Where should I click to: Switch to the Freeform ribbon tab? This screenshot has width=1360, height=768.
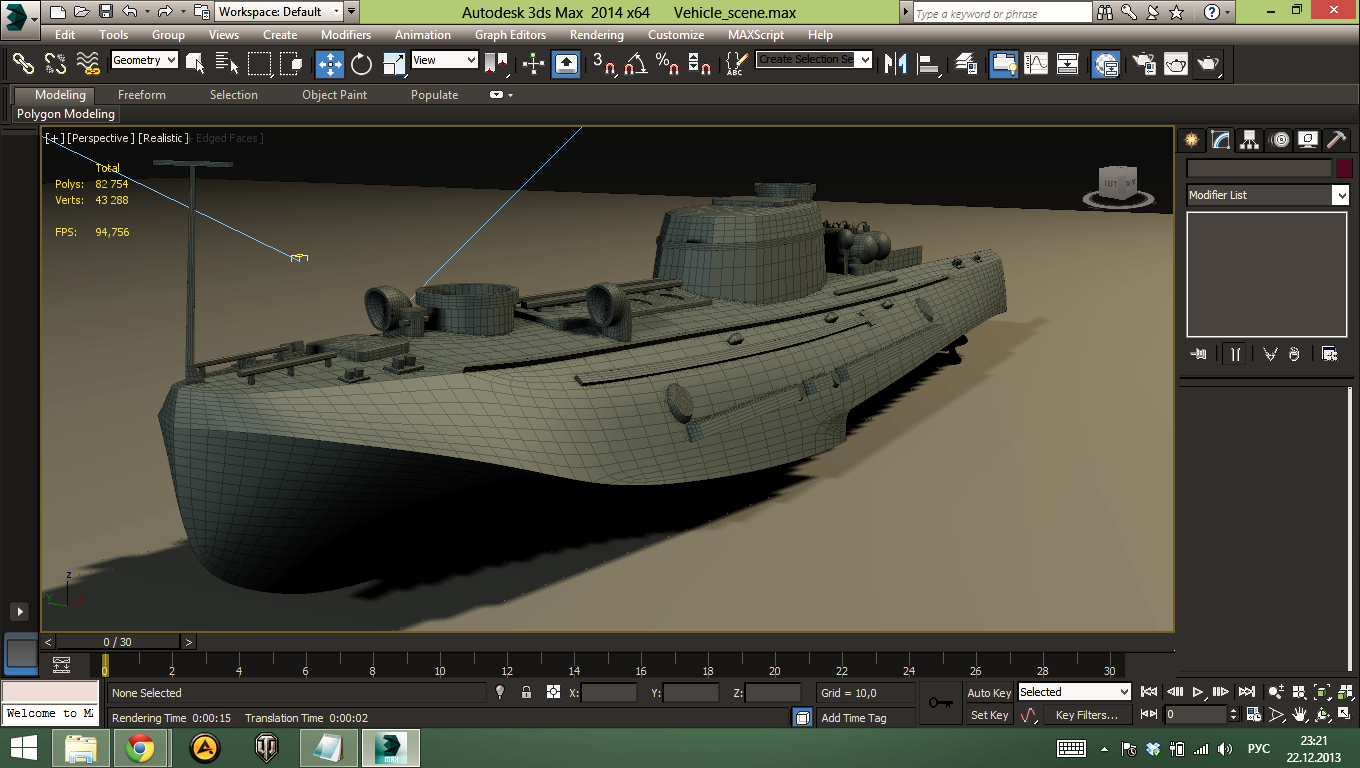click(142, 95)
